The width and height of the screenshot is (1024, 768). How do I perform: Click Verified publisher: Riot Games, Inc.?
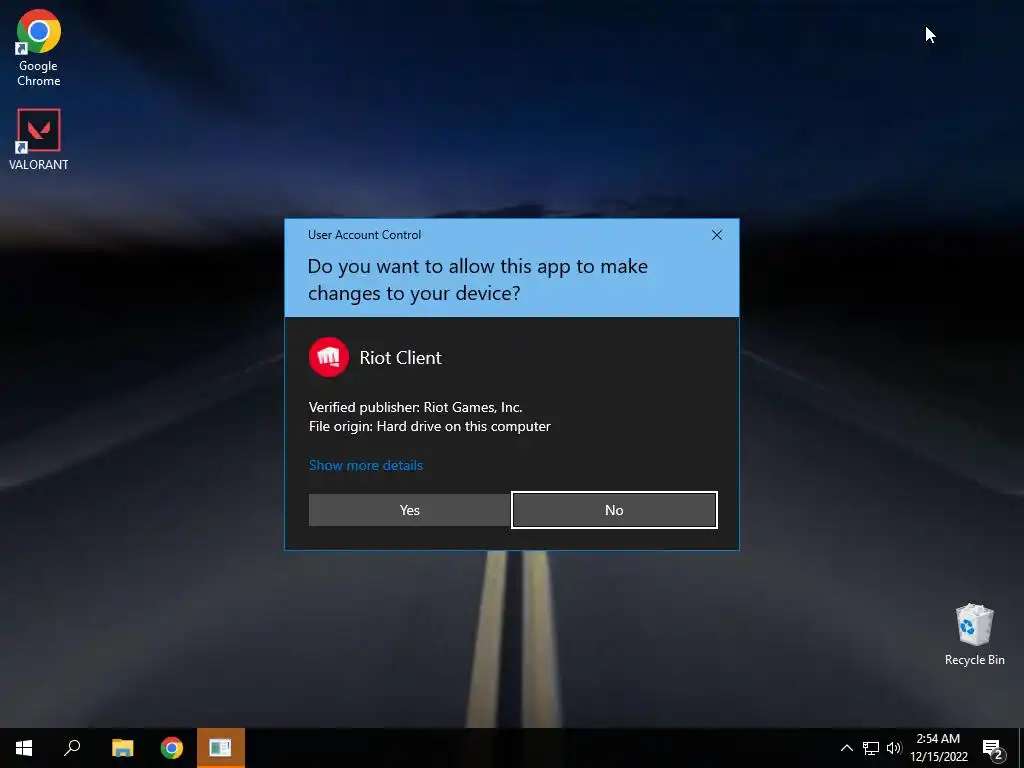(415, 408)
